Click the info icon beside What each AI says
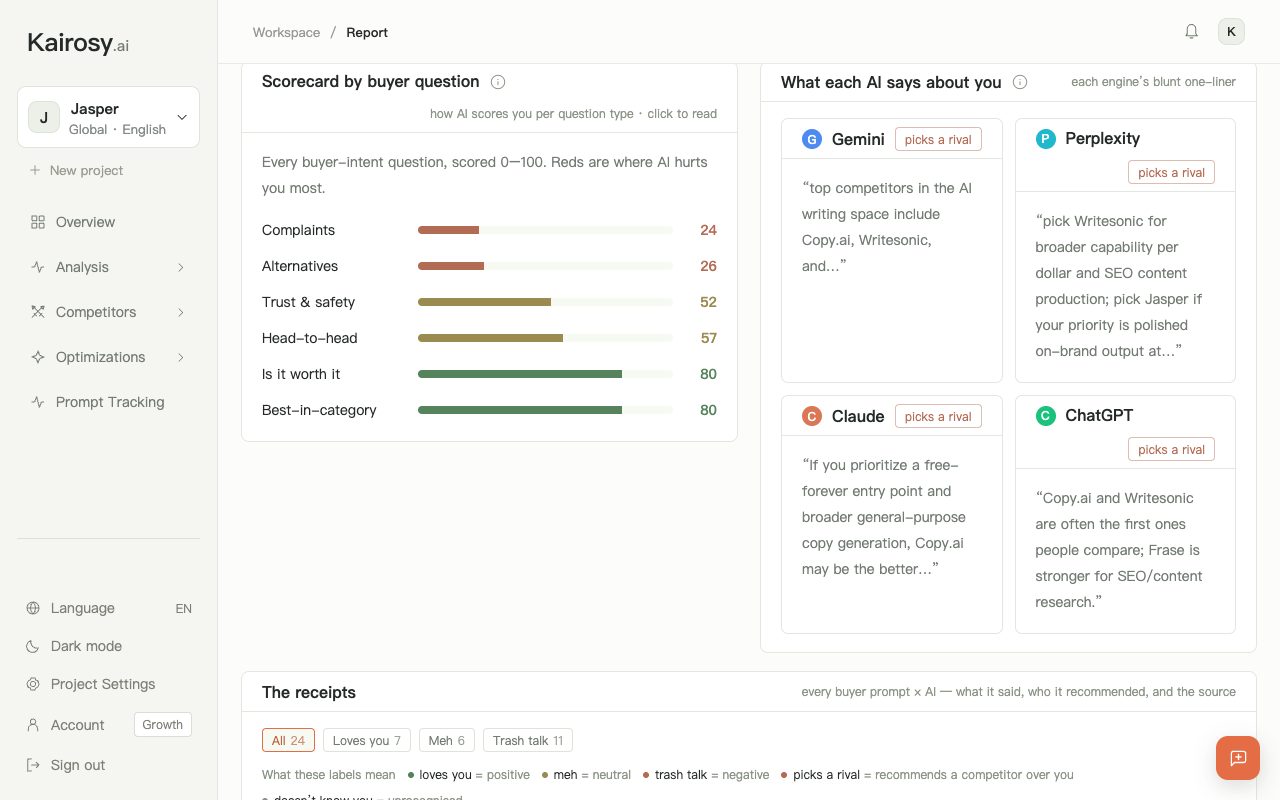The width and height of the screenshot is (1280, 800). coord(1020,82)
